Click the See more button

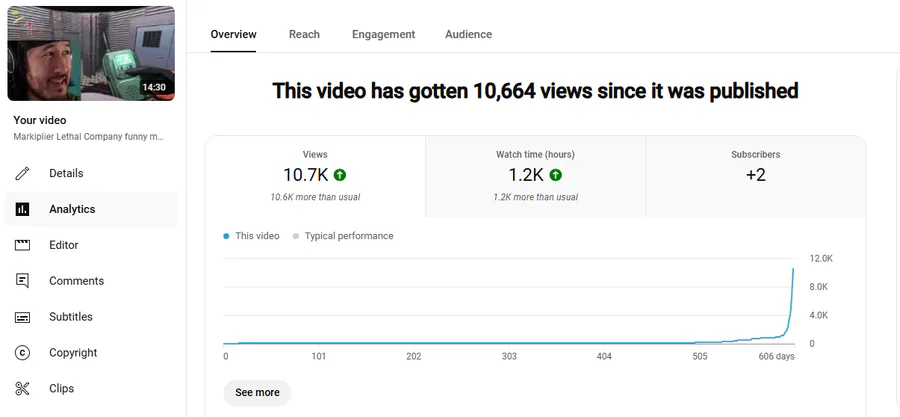coord(257,392)
